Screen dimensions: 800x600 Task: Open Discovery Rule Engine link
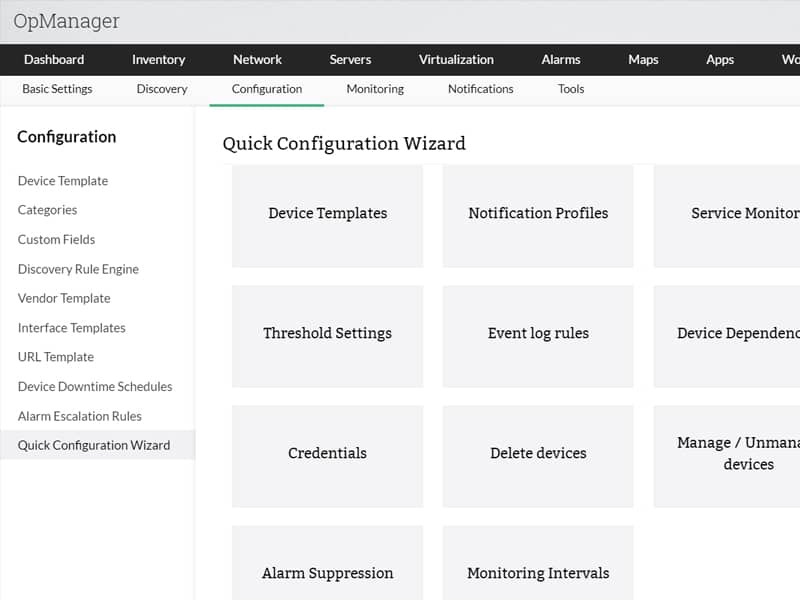click(x=78, y=269)
